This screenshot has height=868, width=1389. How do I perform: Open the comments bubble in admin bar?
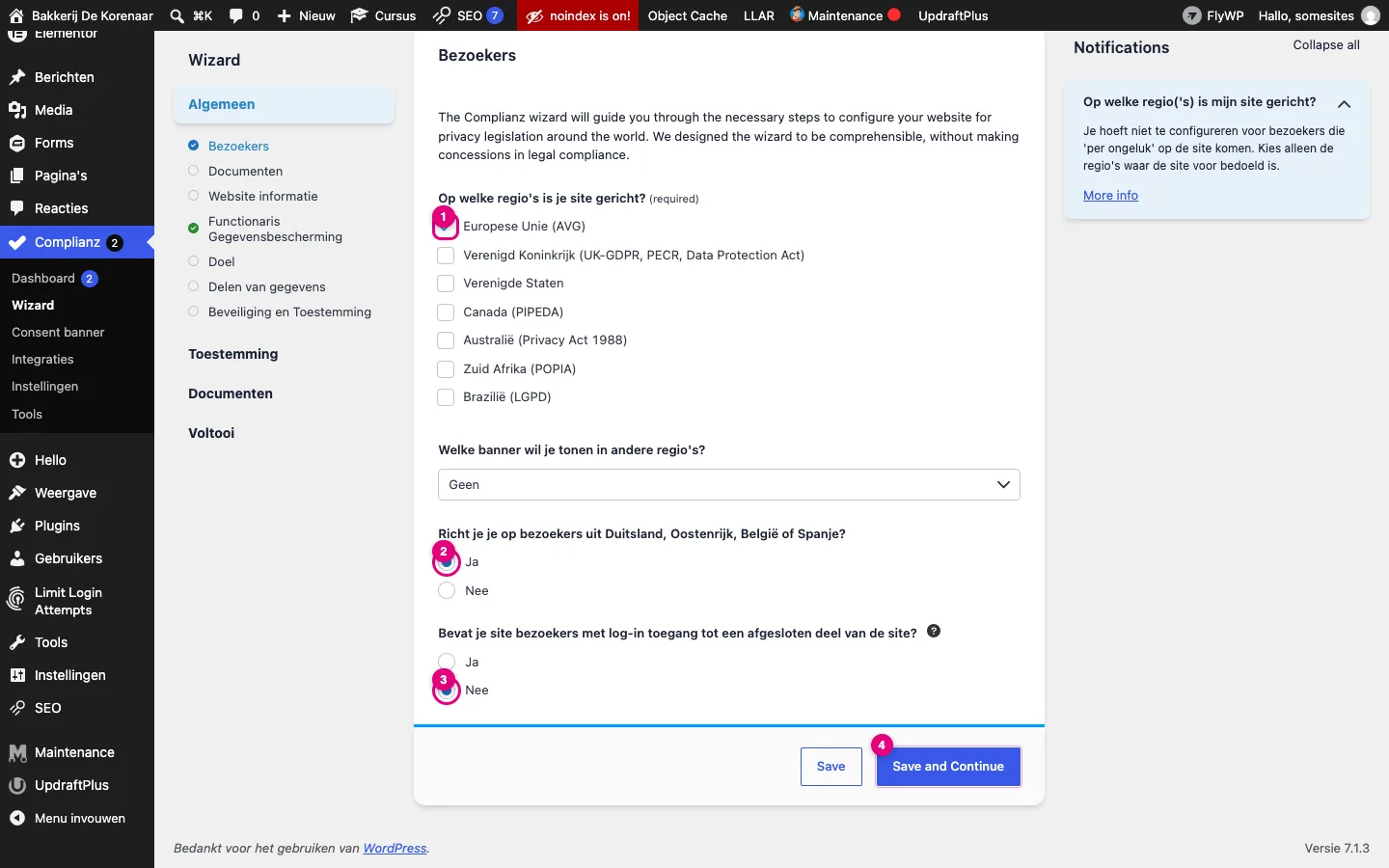[236, 15]
